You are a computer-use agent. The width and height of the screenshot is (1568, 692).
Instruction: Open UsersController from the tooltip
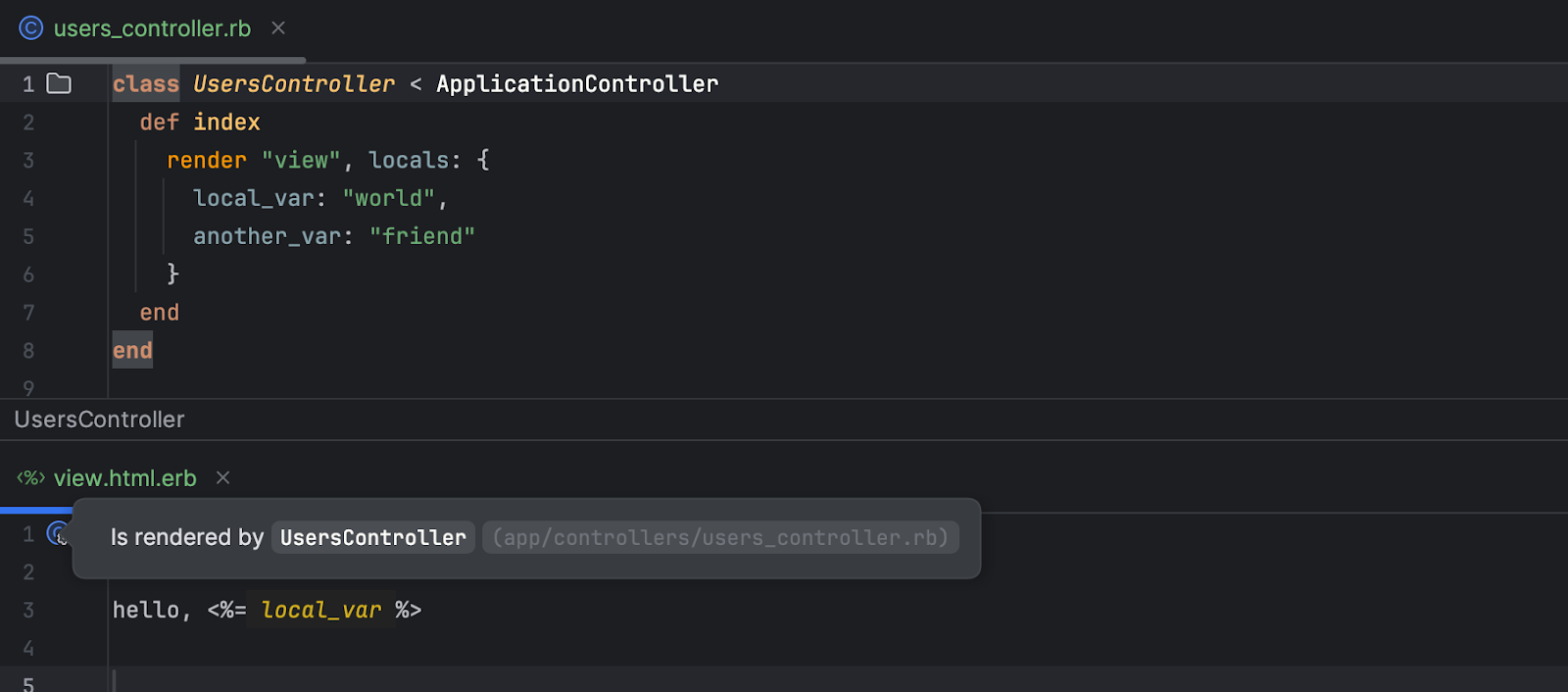click(372, 538)
